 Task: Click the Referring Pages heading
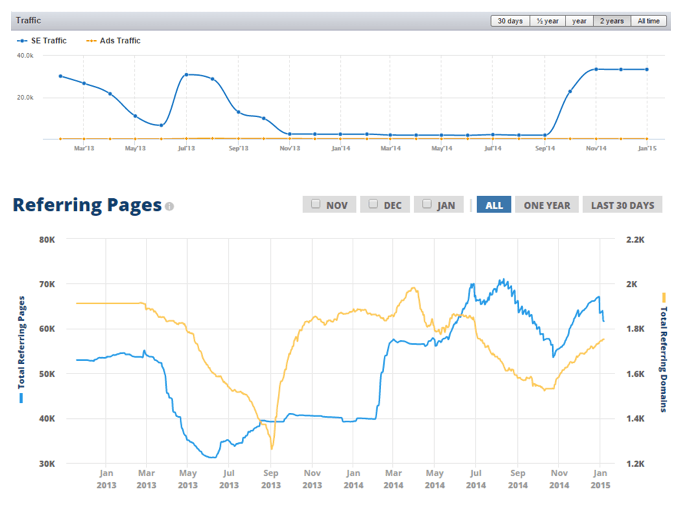(87, 205)
